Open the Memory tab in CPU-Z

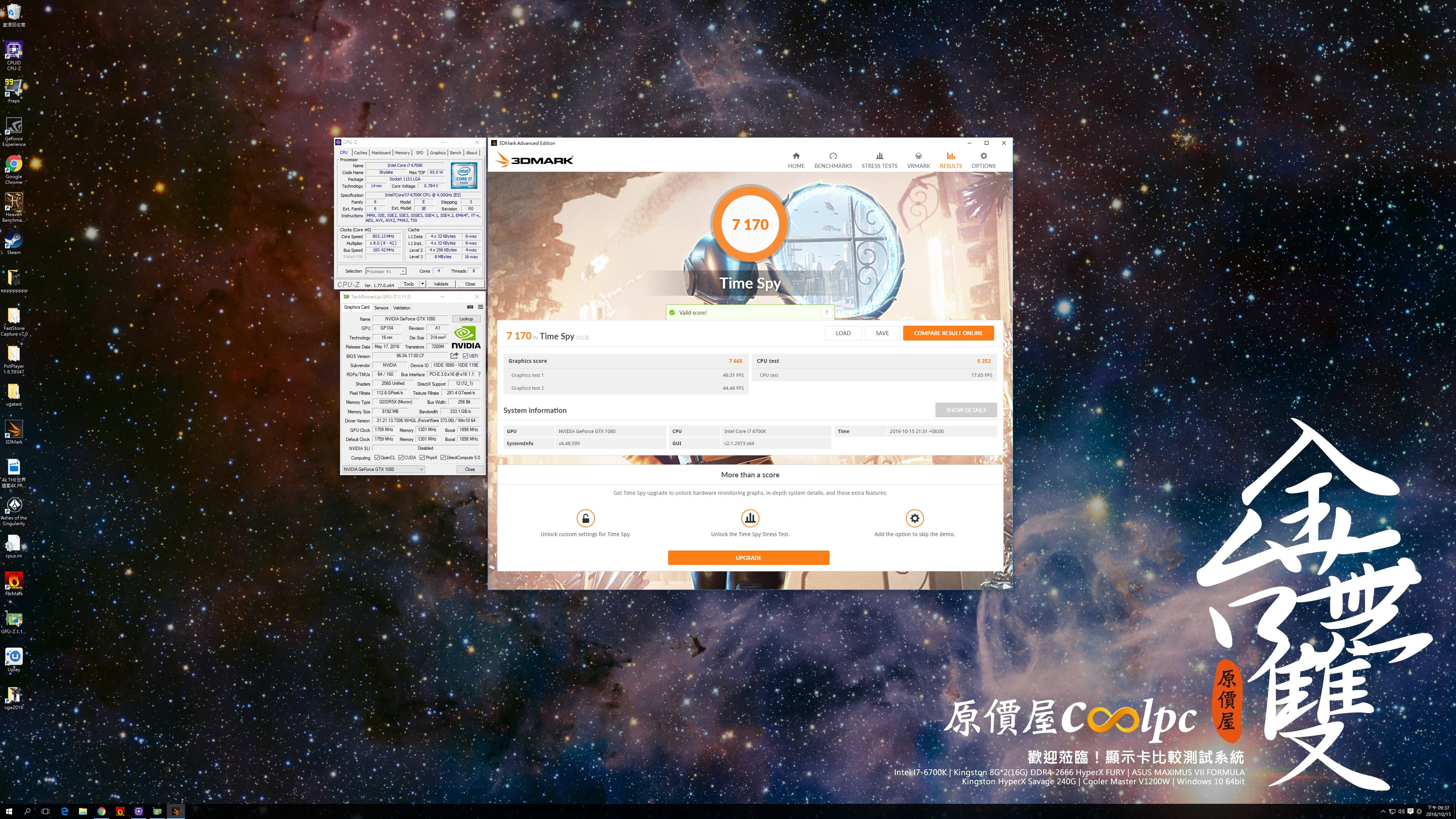pos(402,152)
